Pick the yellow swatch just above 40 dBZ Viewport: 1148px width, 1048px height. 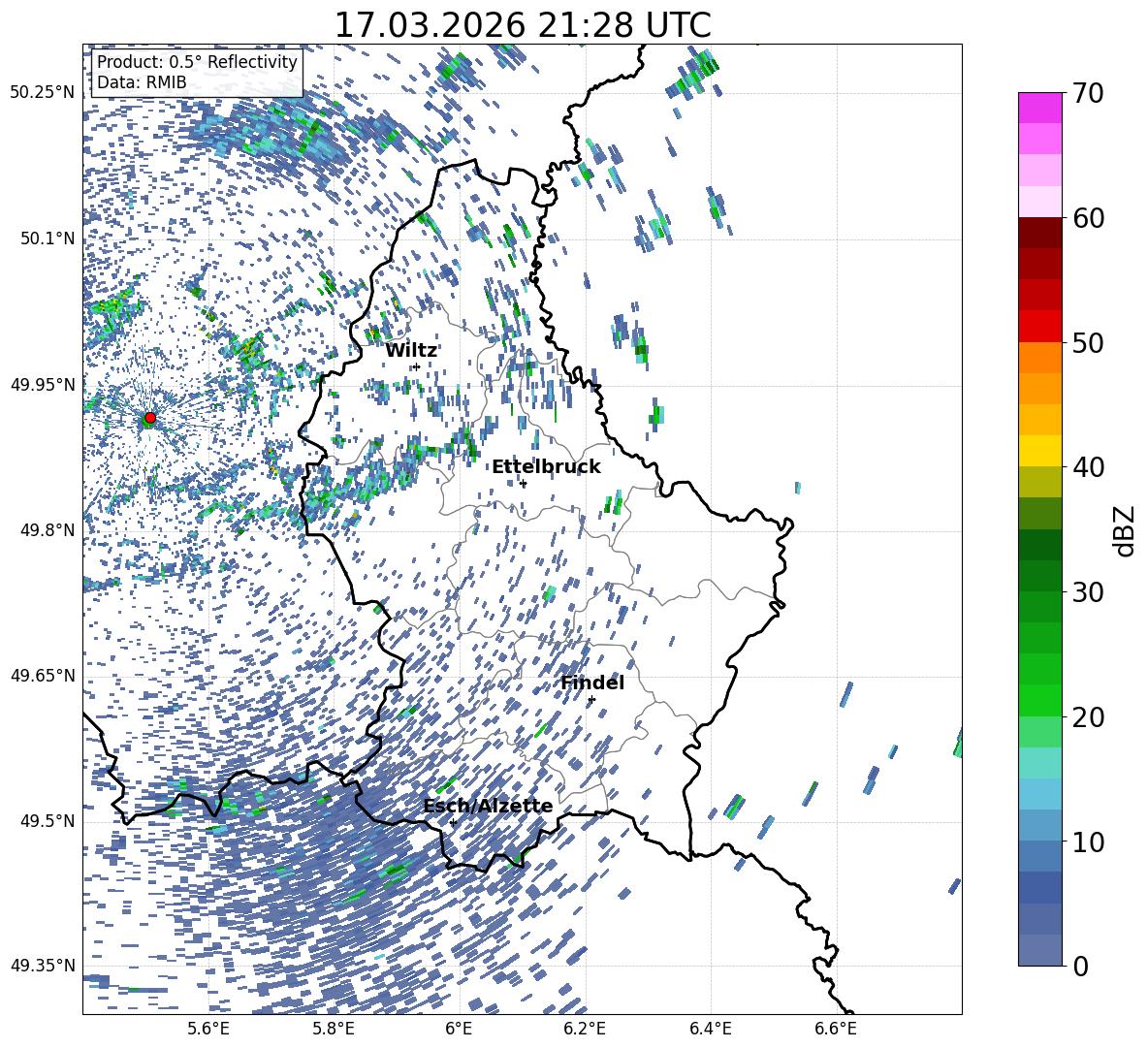[x=1039, y=451]
